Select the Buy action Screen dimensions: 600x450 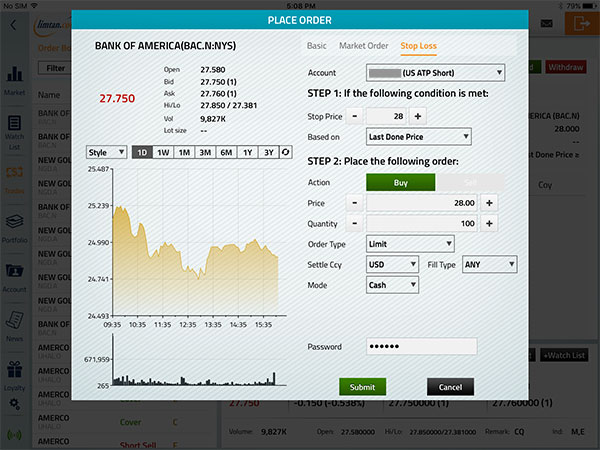click(400, 183)
